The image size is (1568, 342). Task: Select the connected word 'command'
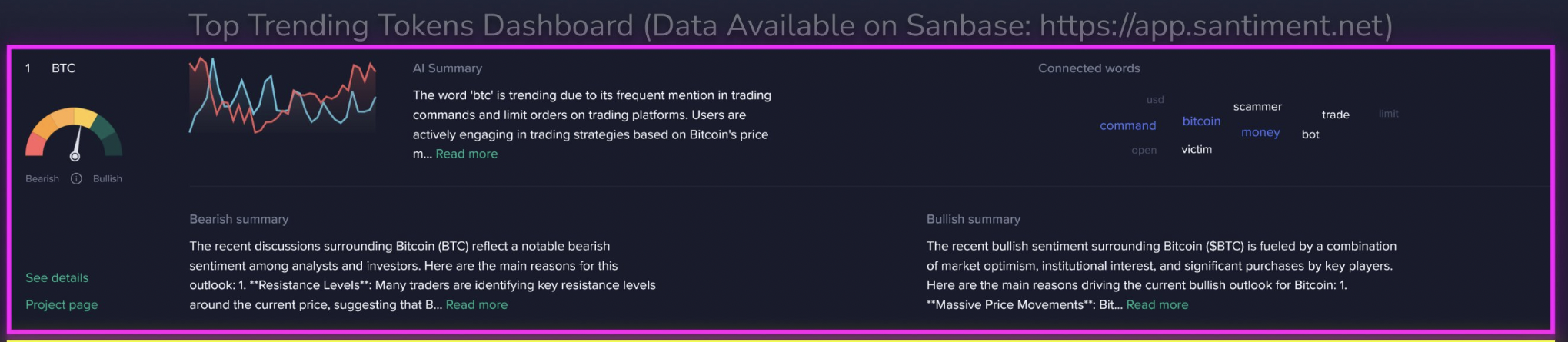tap(1127, 125)
